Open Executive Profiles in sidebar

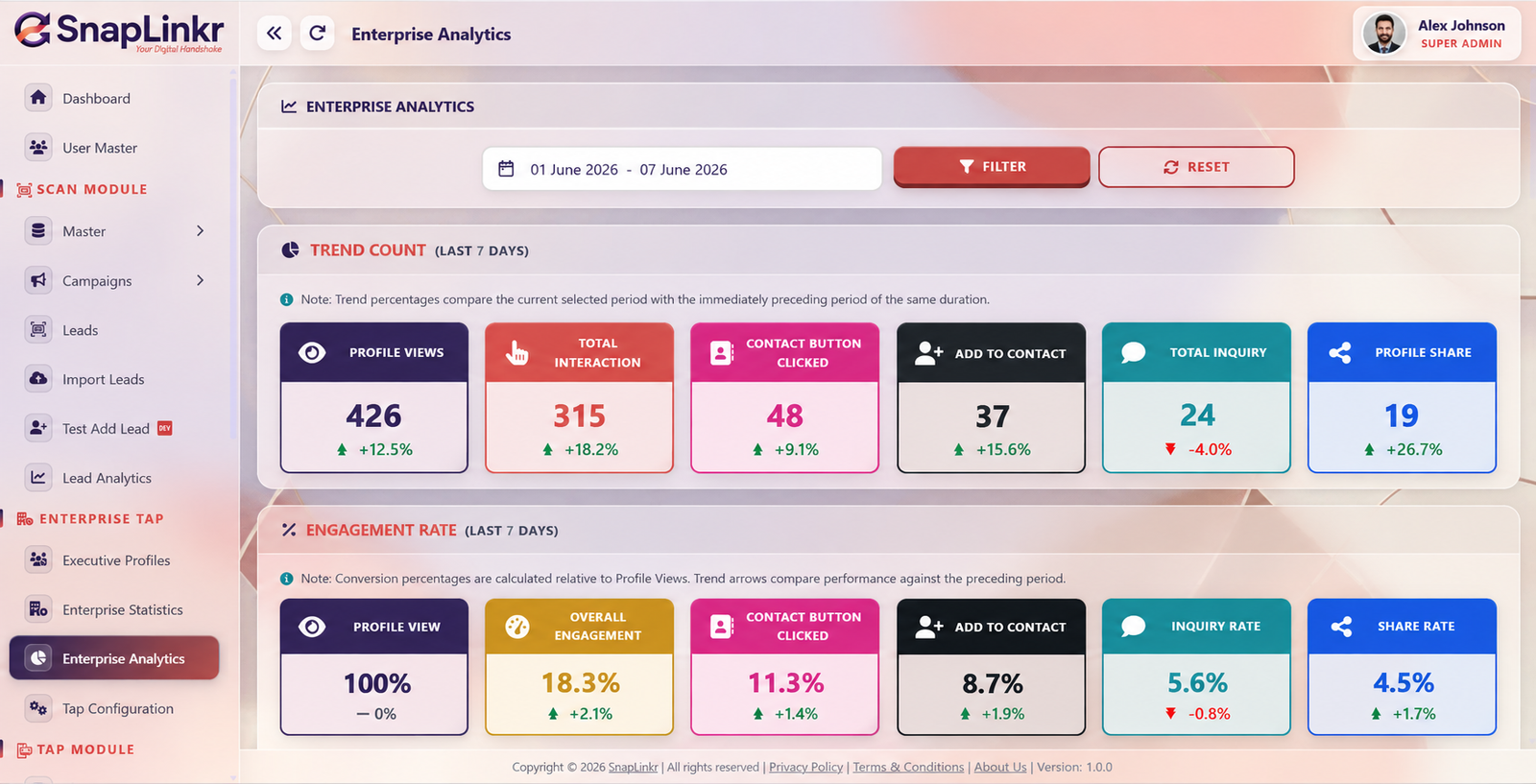click(114, 559)
